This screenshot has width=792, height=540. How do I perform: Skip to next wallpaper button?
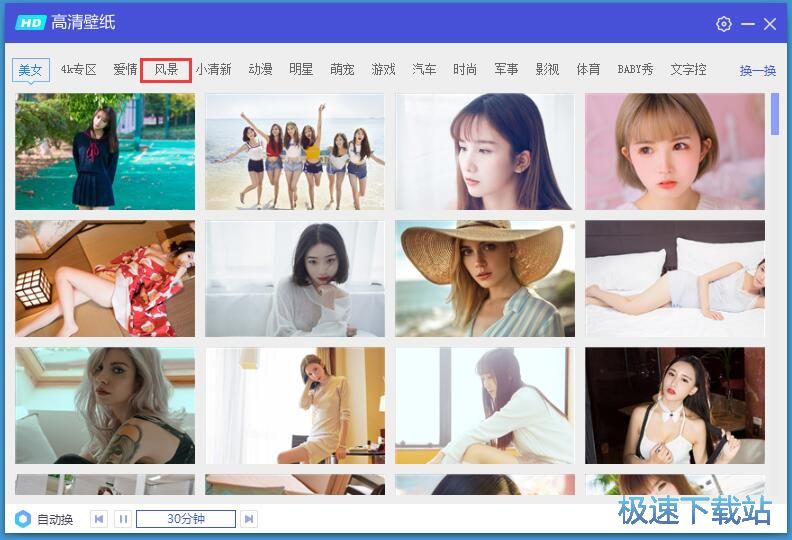[249, 519]
